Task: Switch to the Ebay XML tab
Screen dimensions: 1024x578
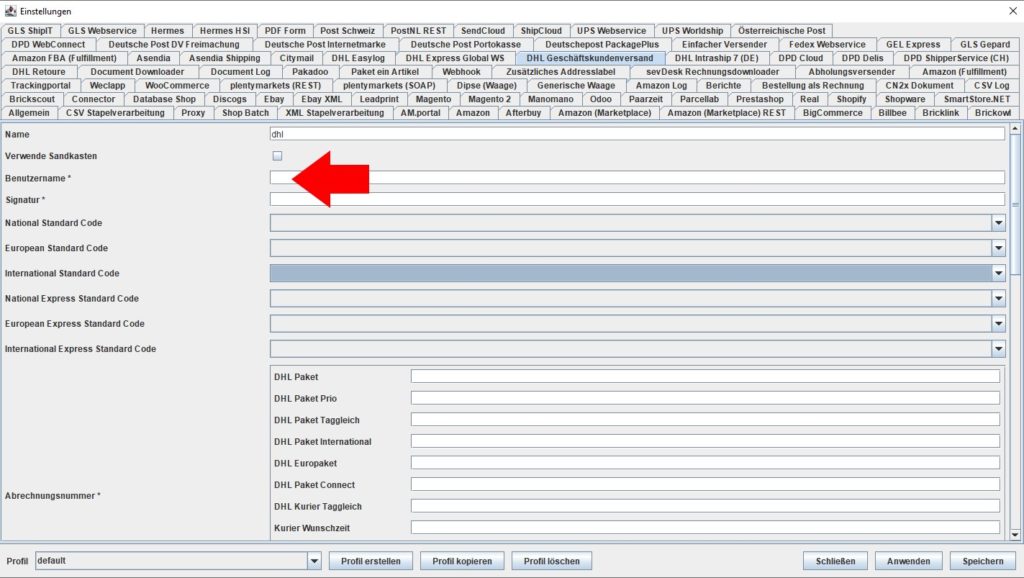Action: (x=321, y=99)
